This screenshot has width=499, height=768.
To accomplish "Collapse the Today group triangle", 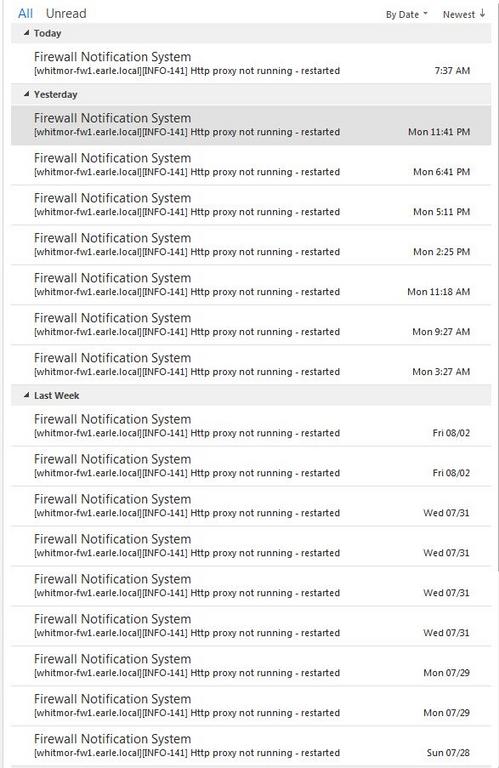I will click(x=26, y=33).
